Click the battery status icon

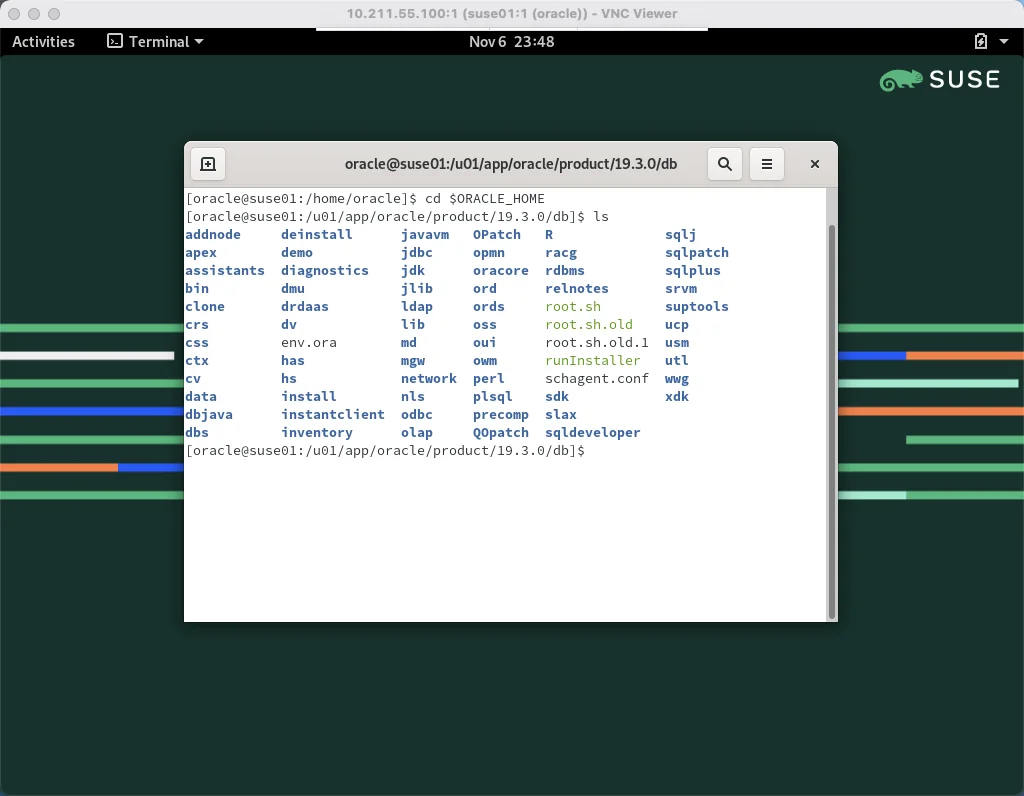[x=980, y=41]
